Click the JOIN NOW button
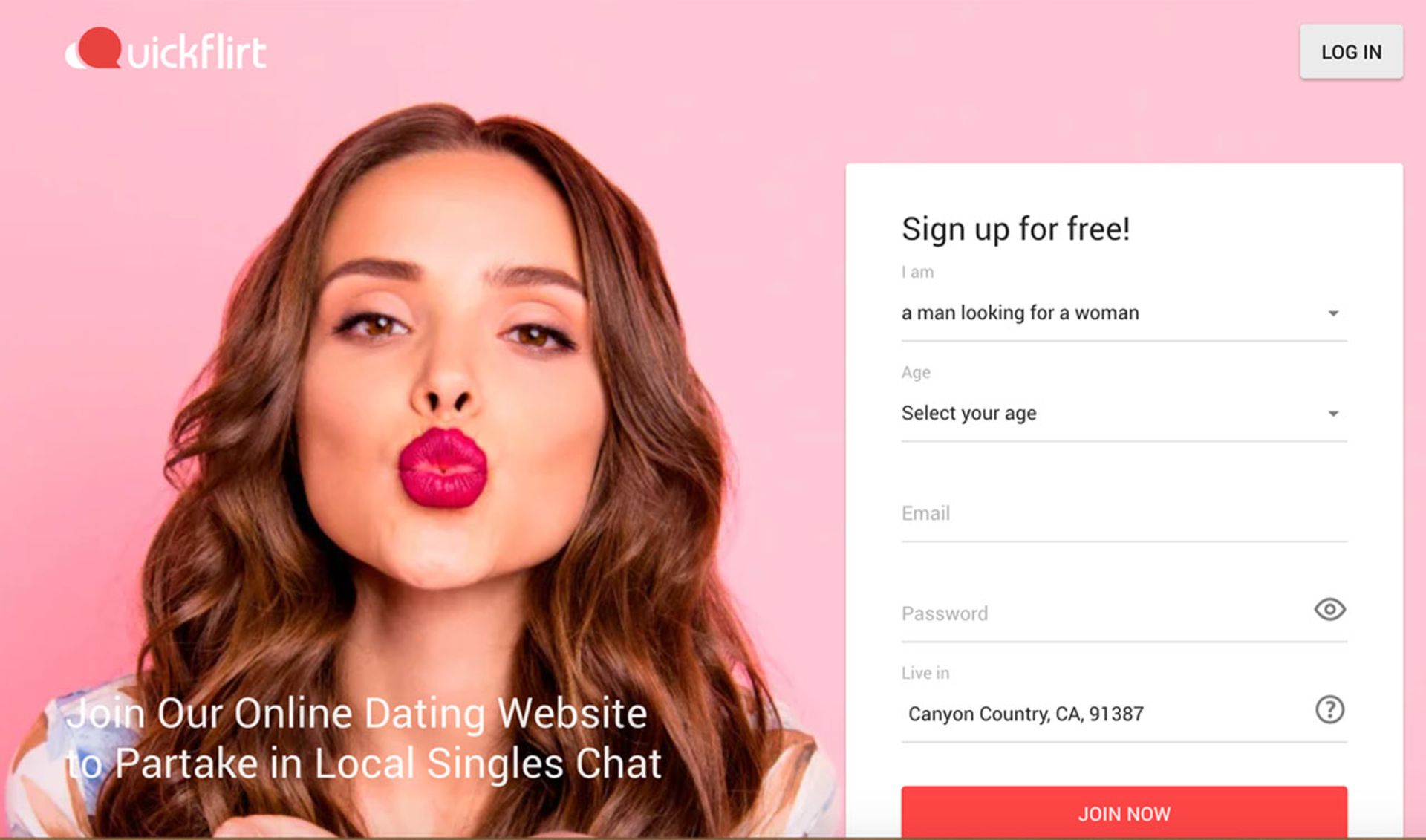Viewport: 1426px width, 840px height. point(1124,813)
